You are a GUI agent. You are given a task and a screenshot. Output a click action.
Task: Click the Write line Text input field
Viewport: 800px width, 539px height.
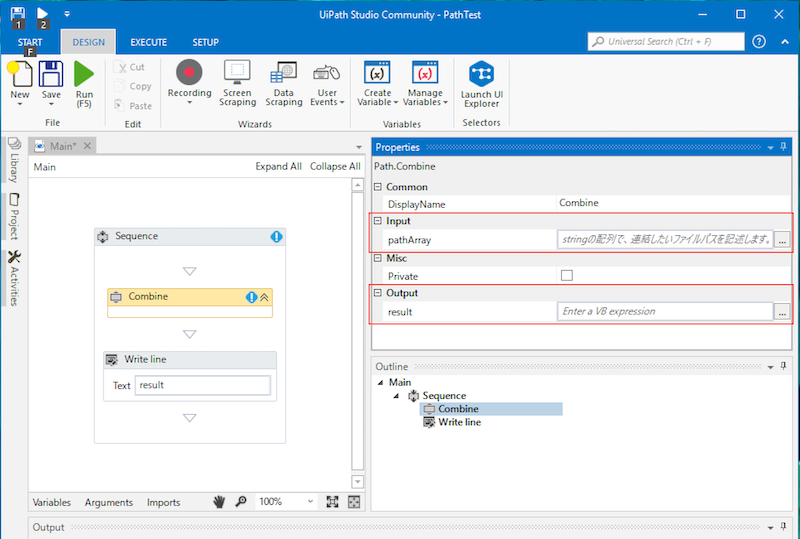tap(203, 385)
